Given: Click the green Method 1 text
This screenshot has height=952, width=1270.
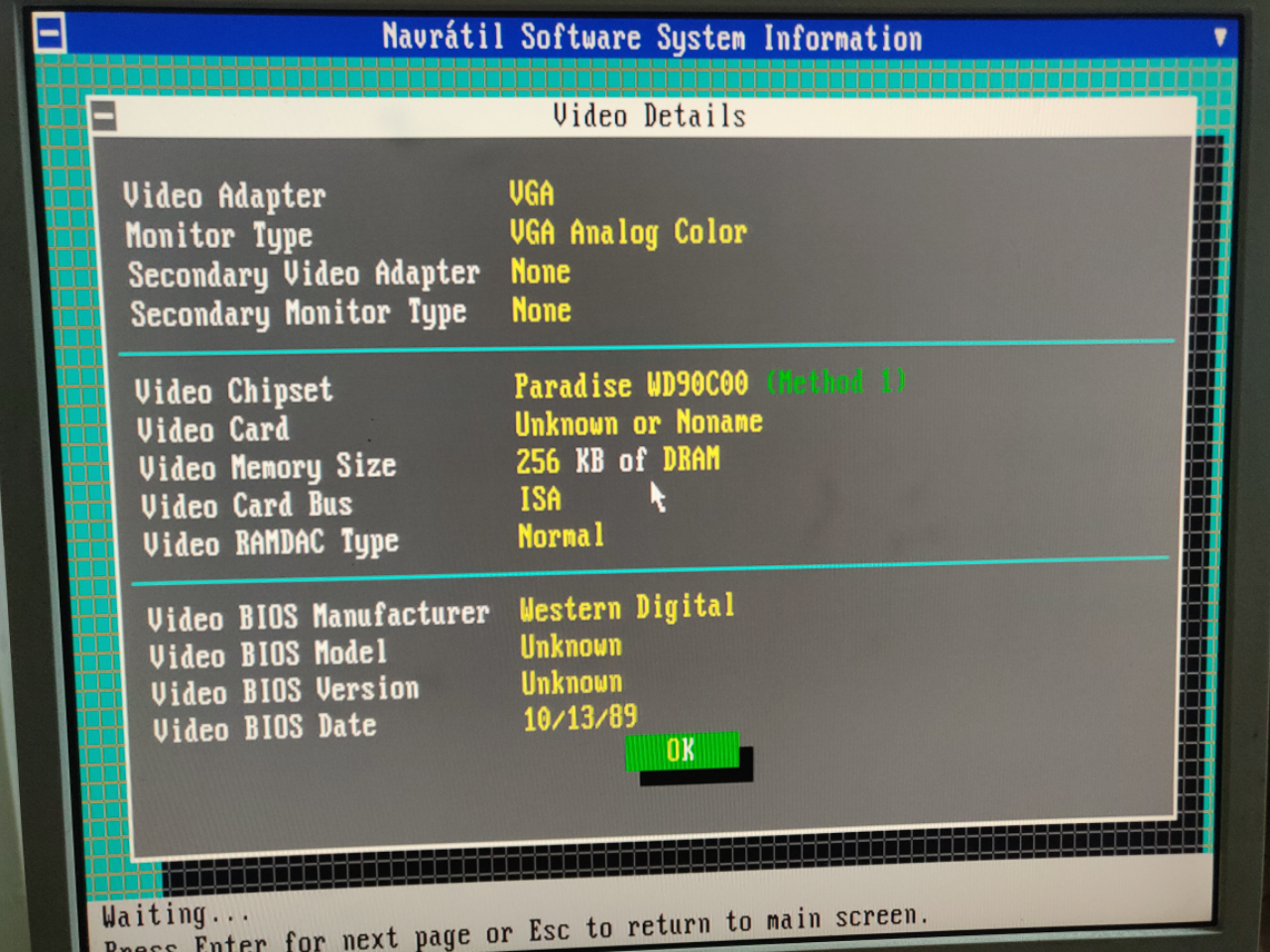Looking at the screenshot, I should 835,382.
